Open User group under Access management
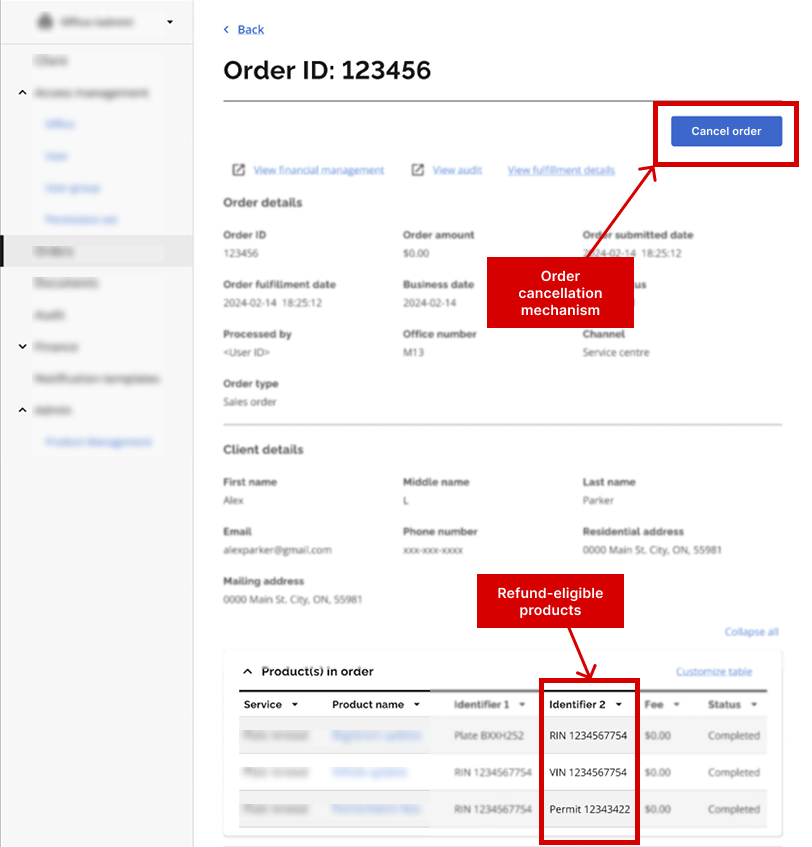 73,188
